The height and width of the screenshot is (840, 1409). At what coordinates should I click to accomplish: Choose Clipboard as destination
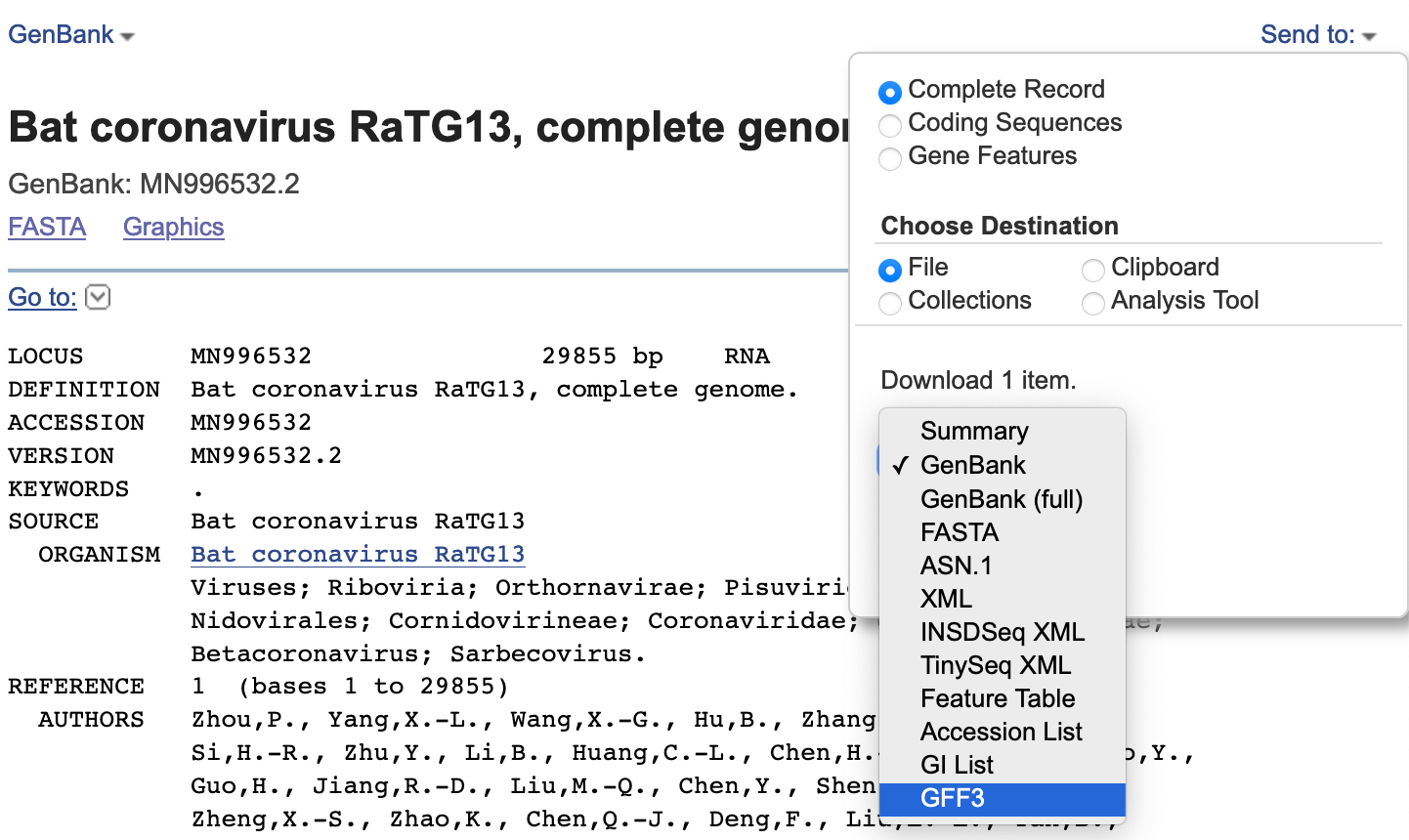(1092, 271)
